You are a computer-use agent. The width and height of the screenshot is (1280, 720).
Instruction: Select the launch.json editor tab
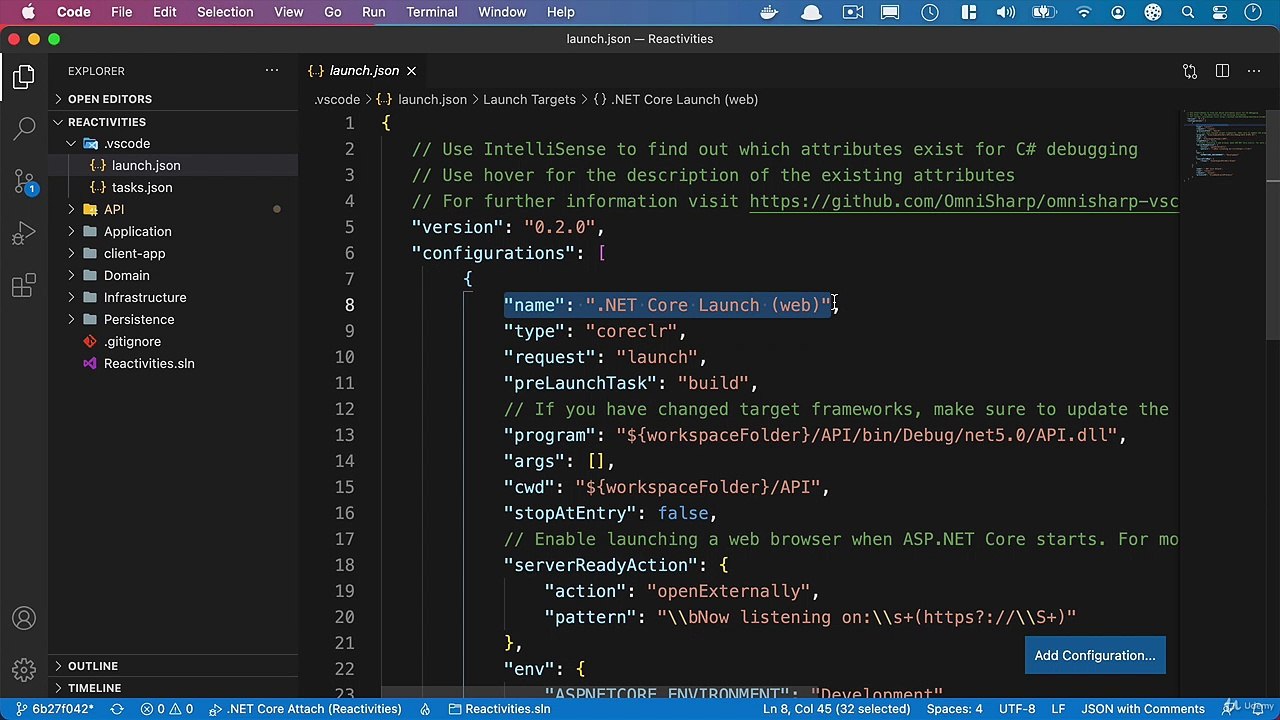pos(364,71)
